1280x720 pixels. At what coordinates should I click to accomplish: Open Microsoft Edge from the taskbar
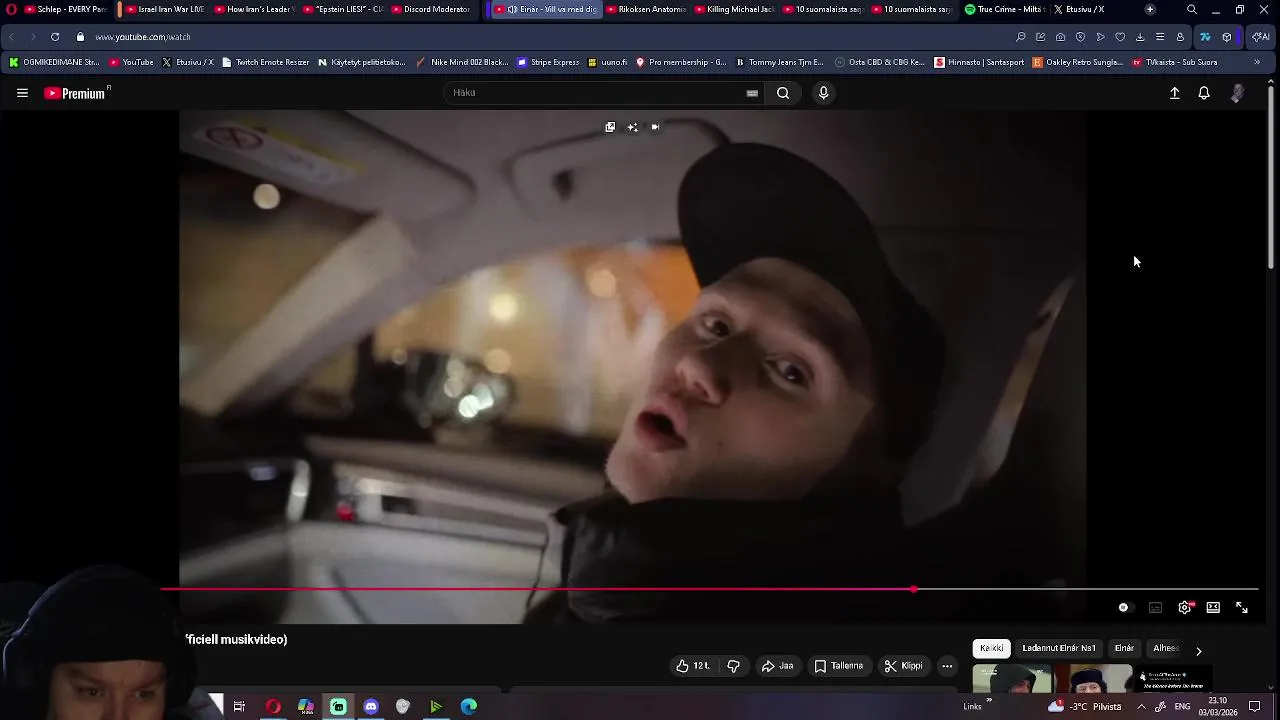469,706
